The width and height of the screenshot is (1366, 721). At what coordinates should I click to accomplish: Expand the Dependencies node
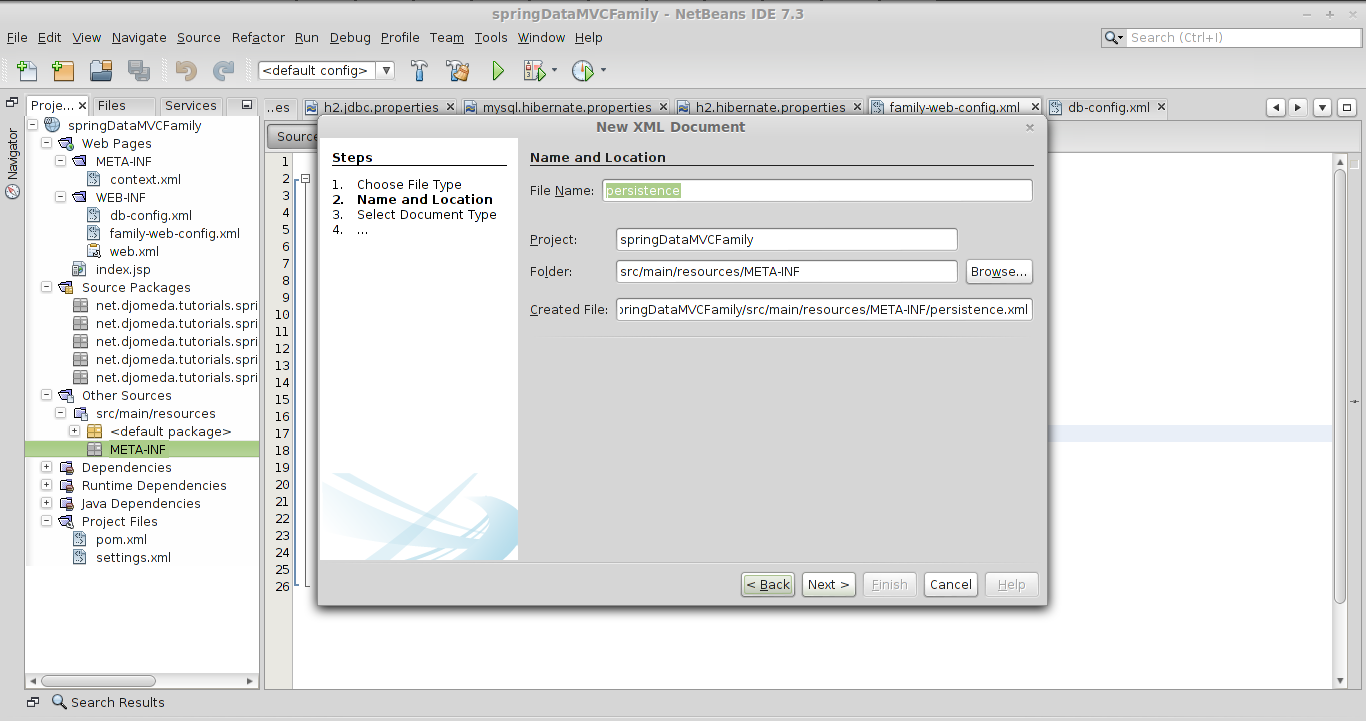pos(46,467)
